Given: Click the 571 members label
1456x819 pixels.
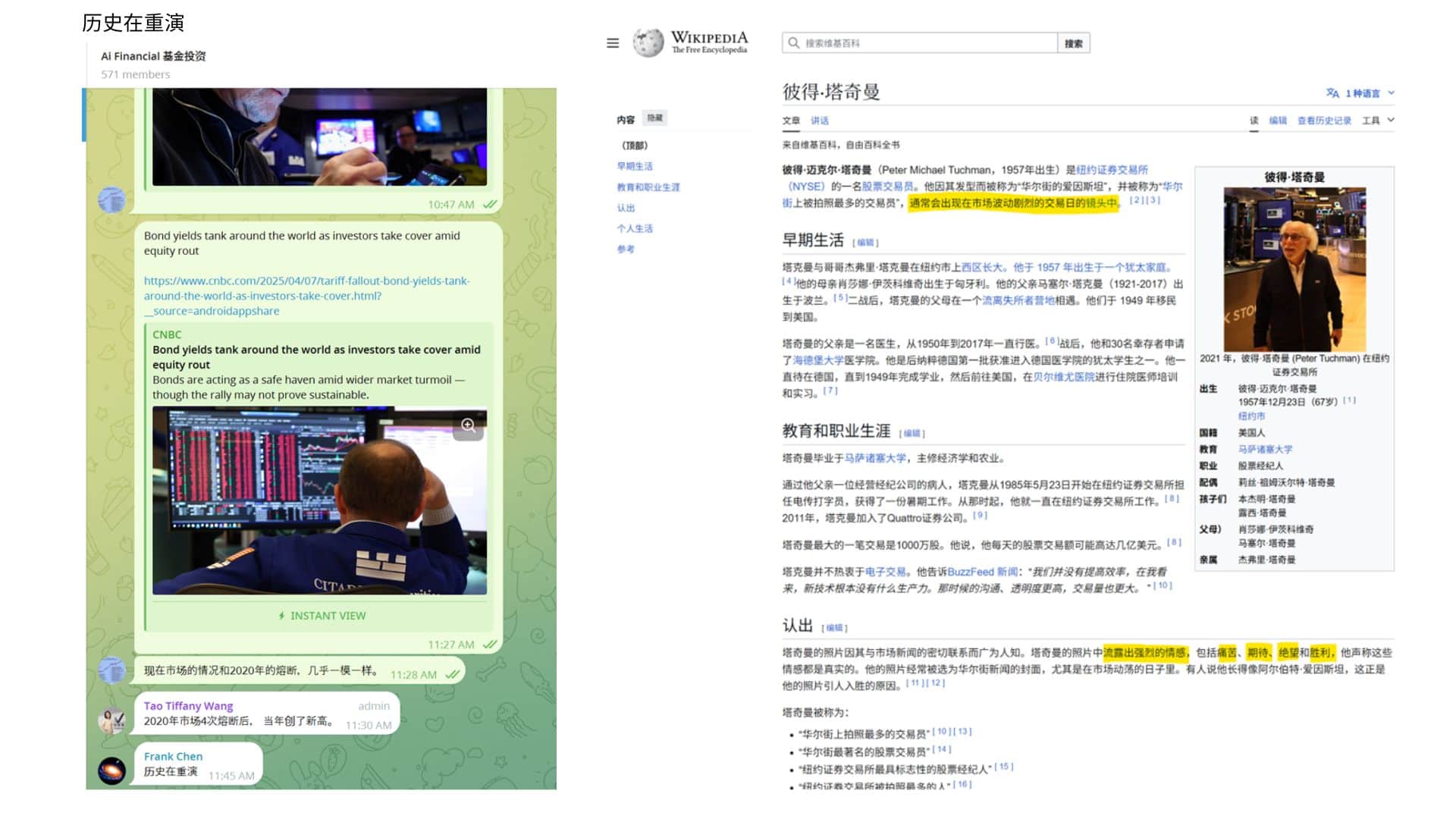Looking at the screenshot, I should 135,74.
